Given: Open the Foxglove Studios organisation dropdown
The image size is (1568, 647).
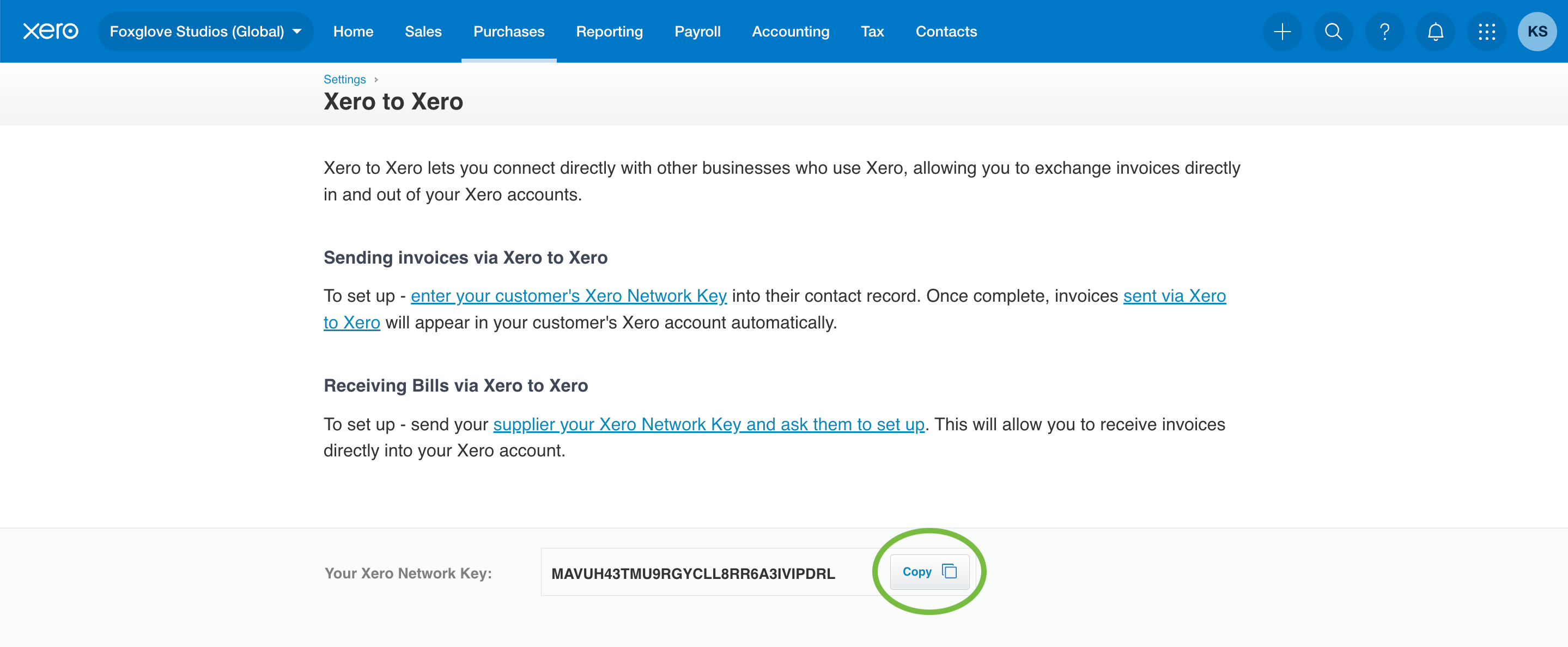Looking at the screenshot, I should click(205, 31).
